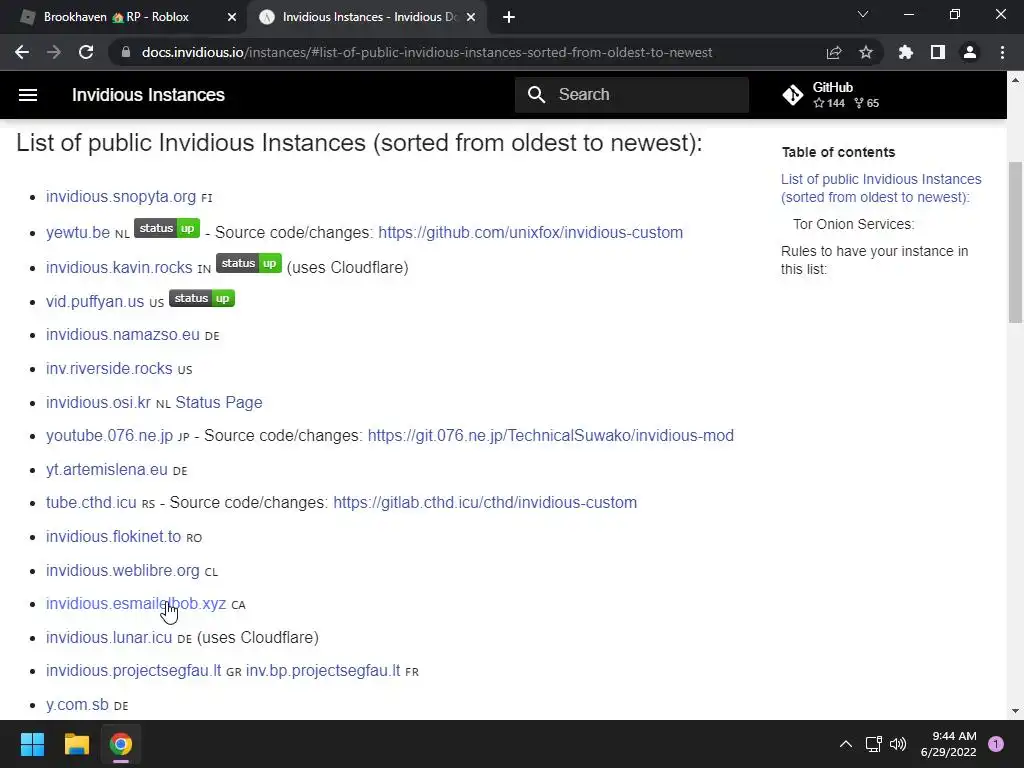Image resolution: width=1024 pixels, height=768 pixels.
Task: Open the Windows Start menu
Action: point(32,744)
